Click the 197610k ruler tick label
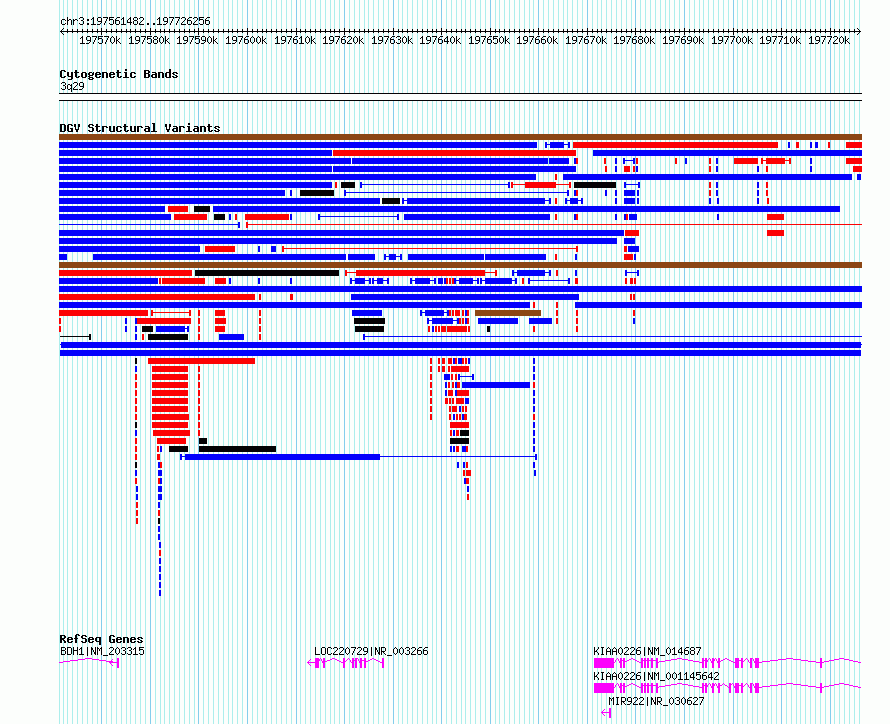Image resolution: width=890 pixels, height=724 pixels. (295, 40)
